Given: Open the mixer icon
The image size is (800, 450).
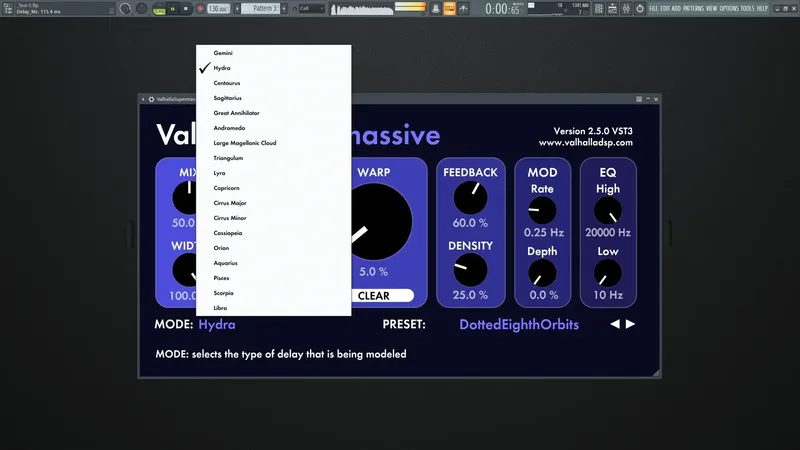Looking at the screenshot, I should point(626,9).
